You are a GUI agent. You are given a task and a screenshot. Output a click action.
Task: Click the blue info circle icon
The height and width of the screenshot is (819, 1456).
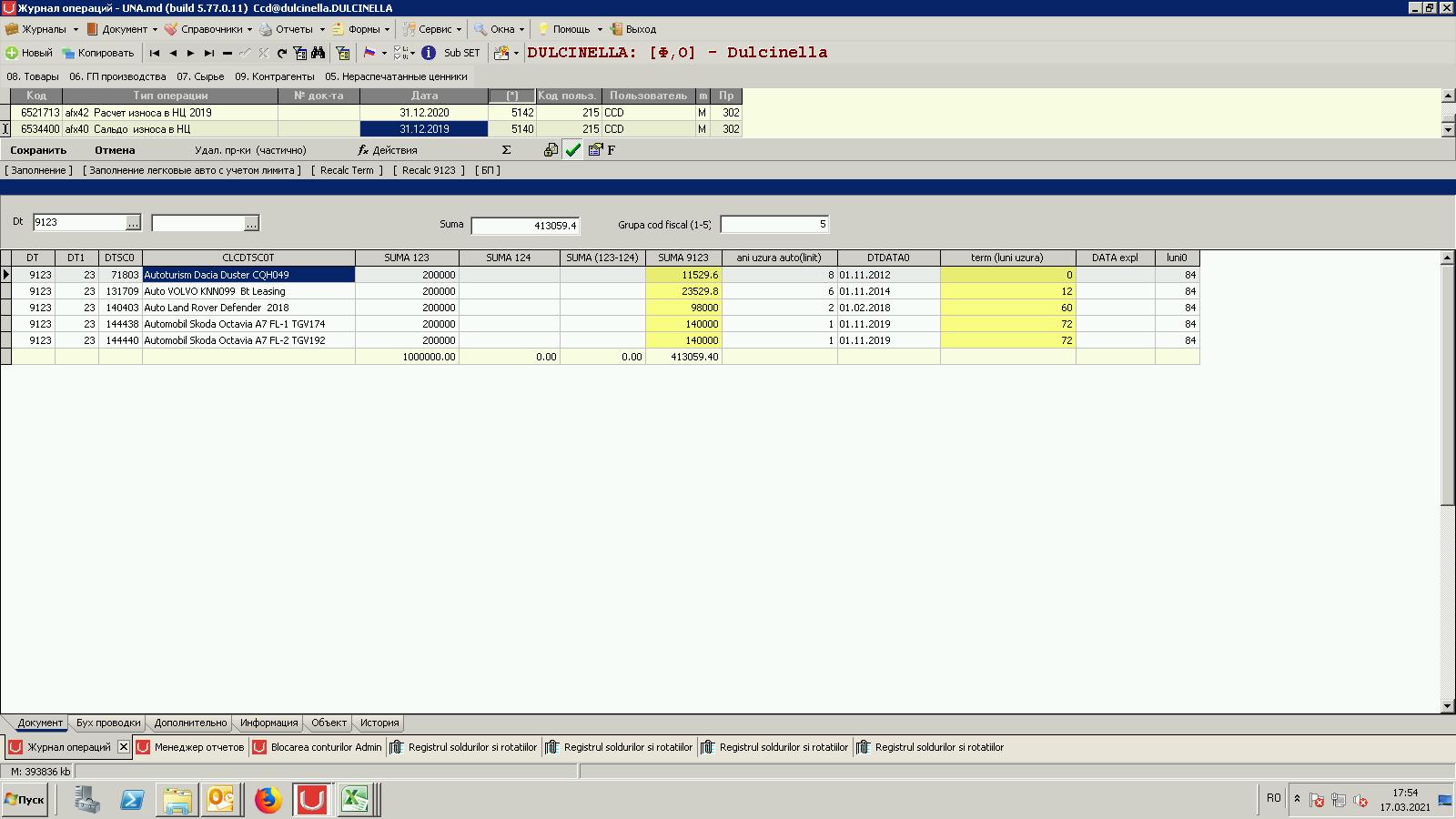pos(429,53)
